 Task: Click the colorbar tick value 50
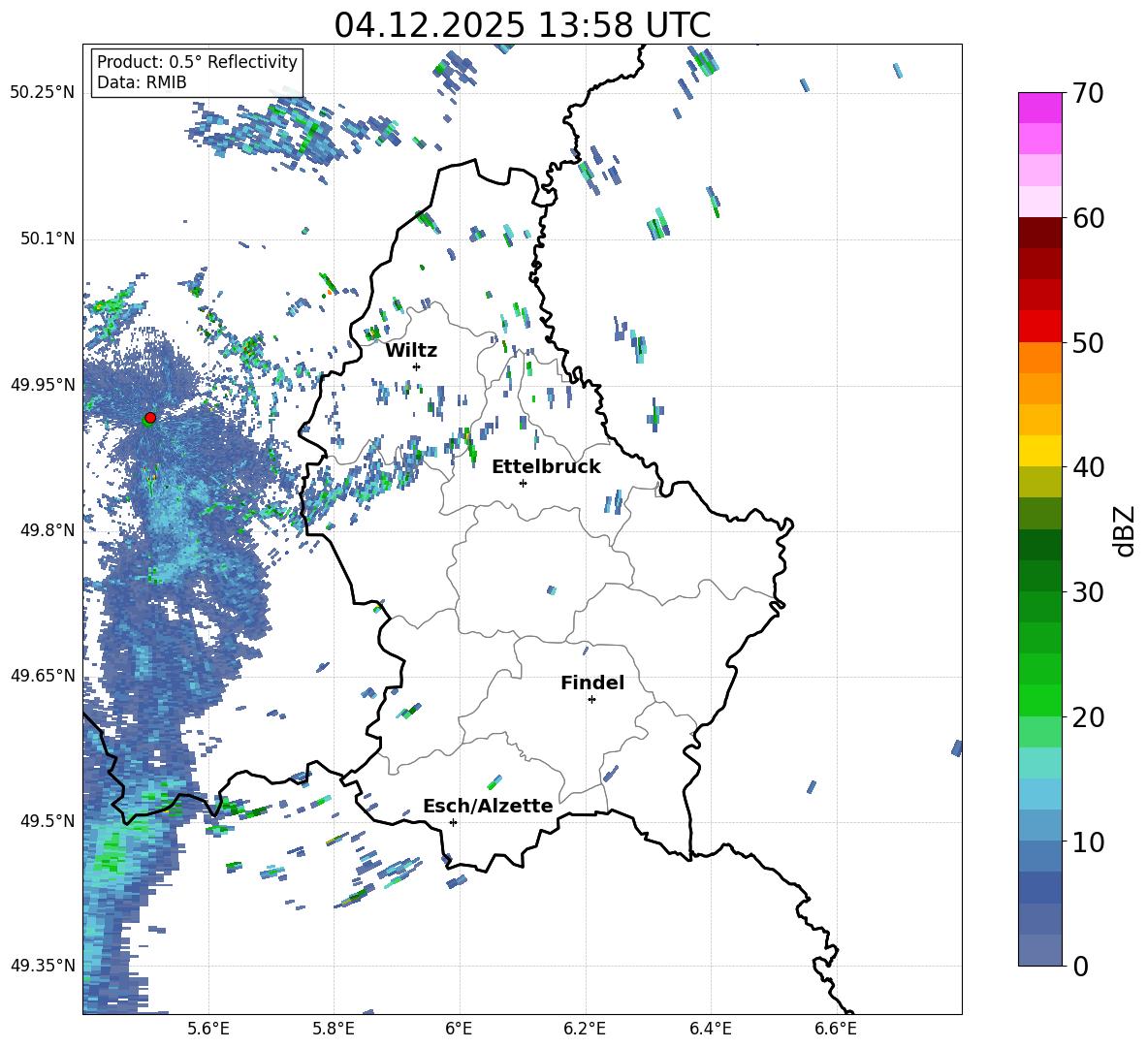1088,343
